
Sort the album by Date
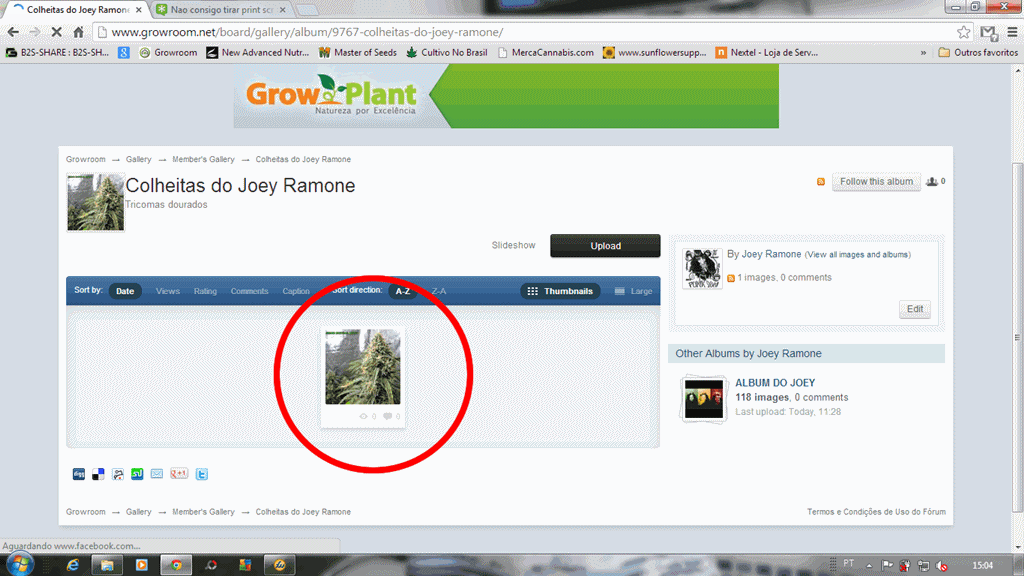click(125, 291)
